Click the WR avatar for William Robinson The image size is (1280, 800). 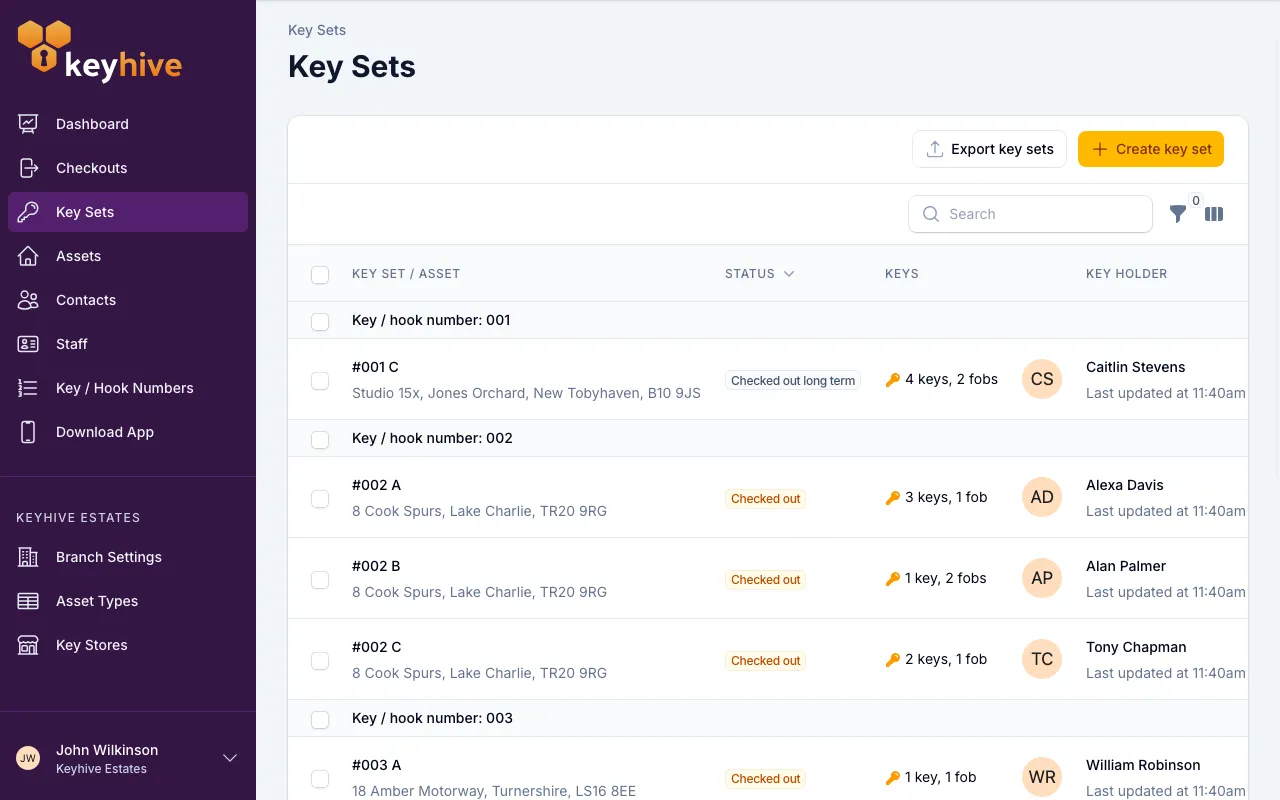click(1042, 777)
